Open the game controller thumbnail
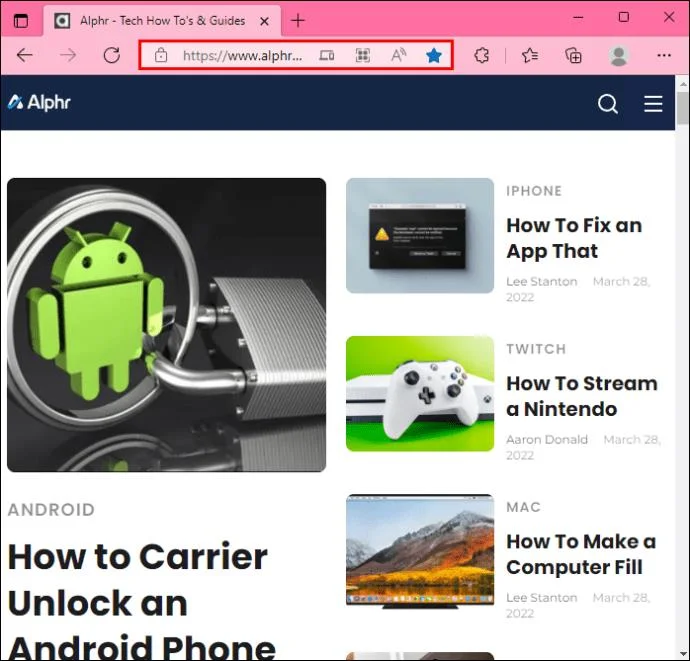Screen dimensions: 690x661 [420, 393]
